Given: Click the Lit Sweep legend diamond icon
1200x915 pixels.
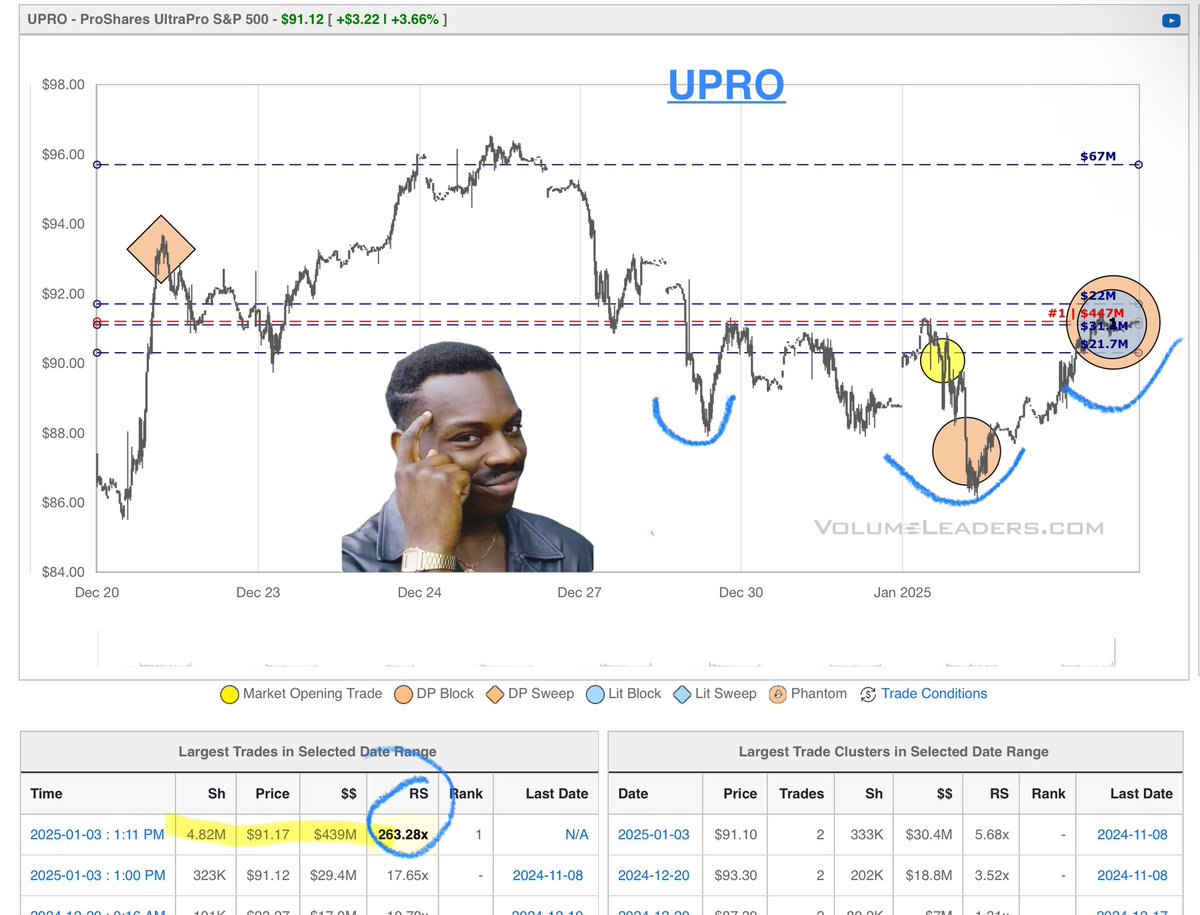Looking at the screenshot, I should pos(681,693).
